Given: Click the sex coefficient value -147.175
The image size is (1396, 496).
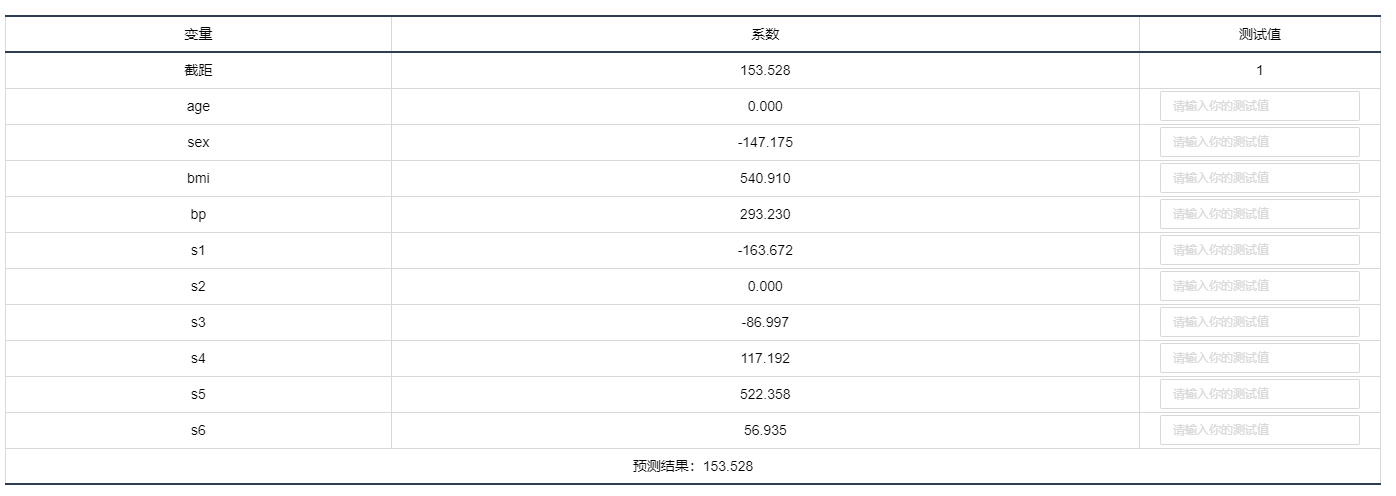Looking at the screenshot, I should [765, 142].
